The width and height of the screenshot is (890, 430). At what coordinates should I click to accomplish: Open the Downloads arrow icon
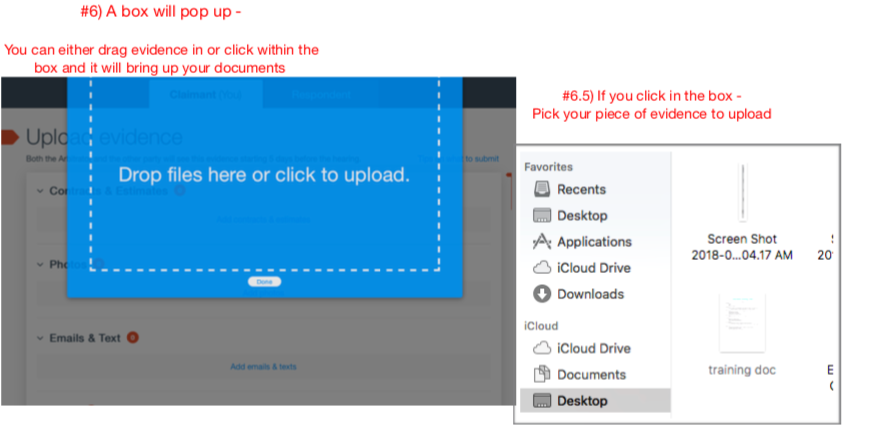coord(541,294)
